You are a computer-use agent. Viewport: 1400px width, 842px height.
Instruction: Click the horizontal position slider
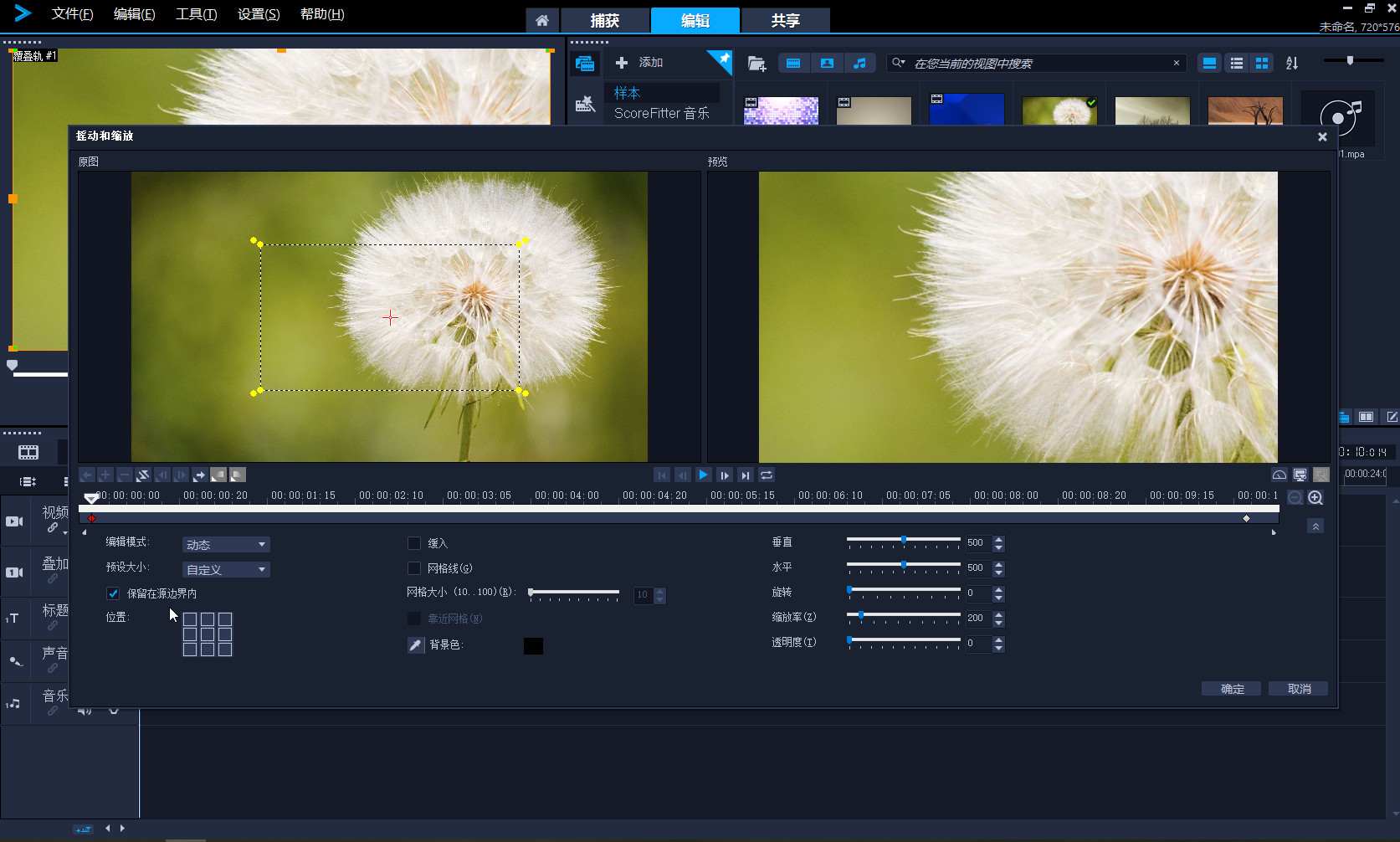point(904,566)
